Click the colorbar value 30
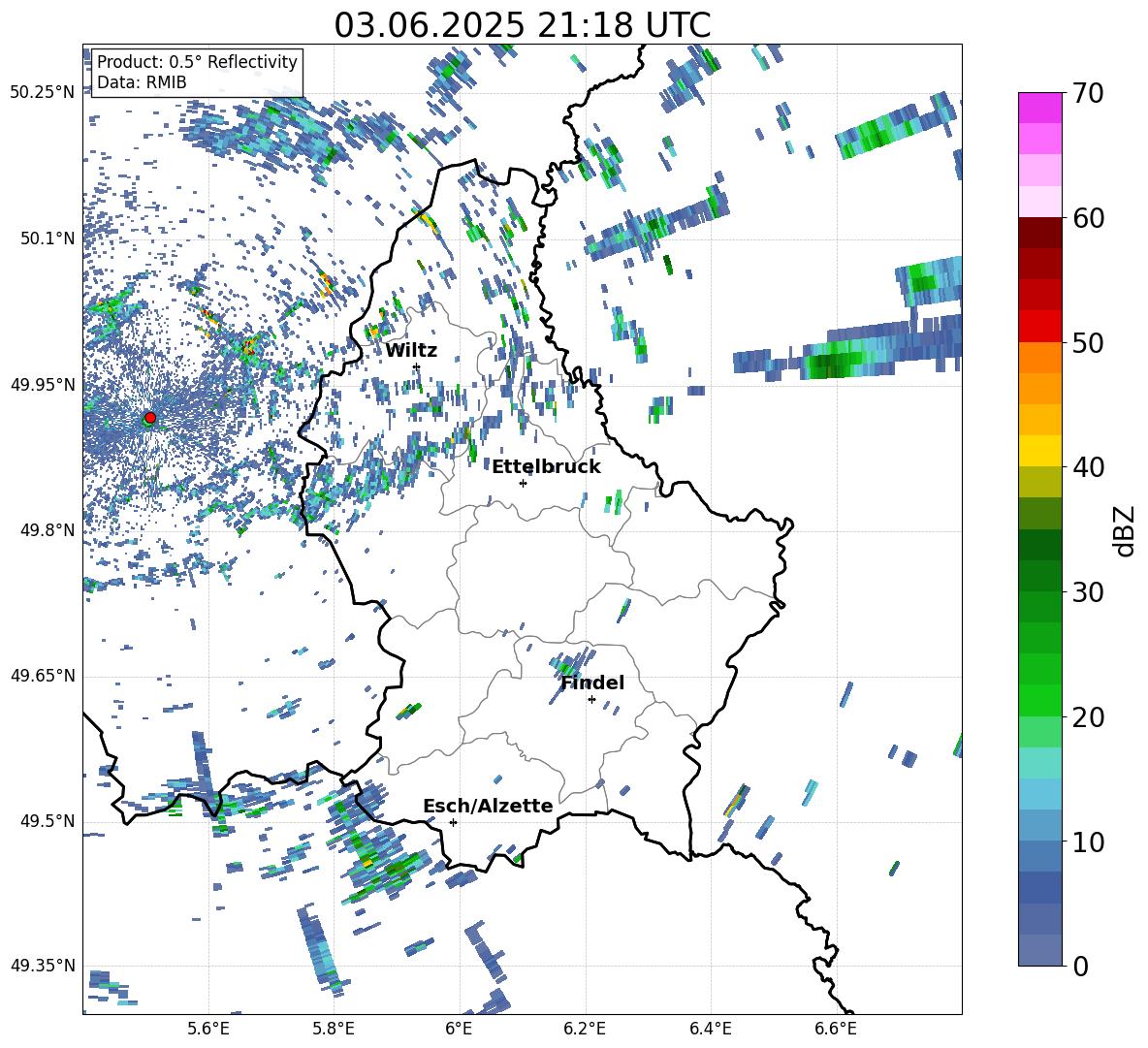1148x1048 pixels. (x=1088, y=592)
